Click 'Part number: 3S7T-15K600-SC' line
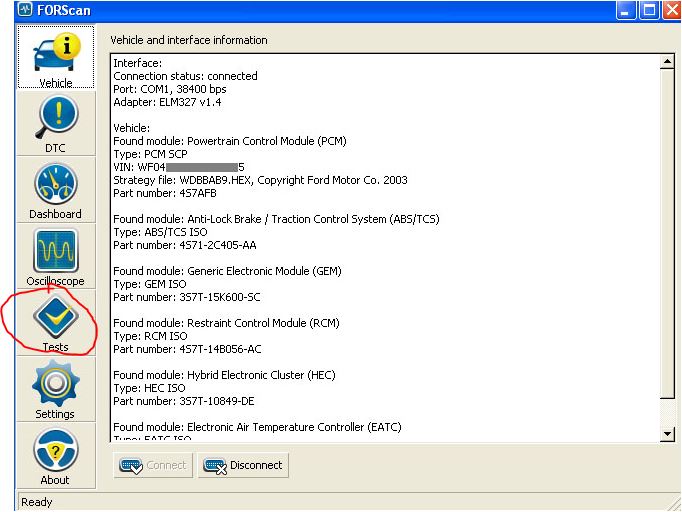Image resolution: width=682 pixels, height=512 pixels. (187, 297)
